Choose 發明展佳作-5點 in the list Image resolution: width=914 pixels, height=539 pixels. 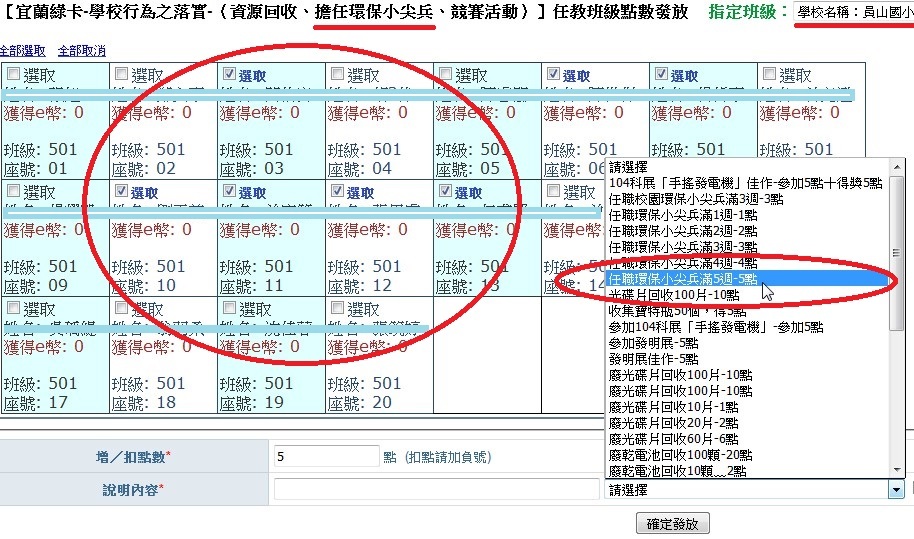pyautogui.click(x=653, y=359)
